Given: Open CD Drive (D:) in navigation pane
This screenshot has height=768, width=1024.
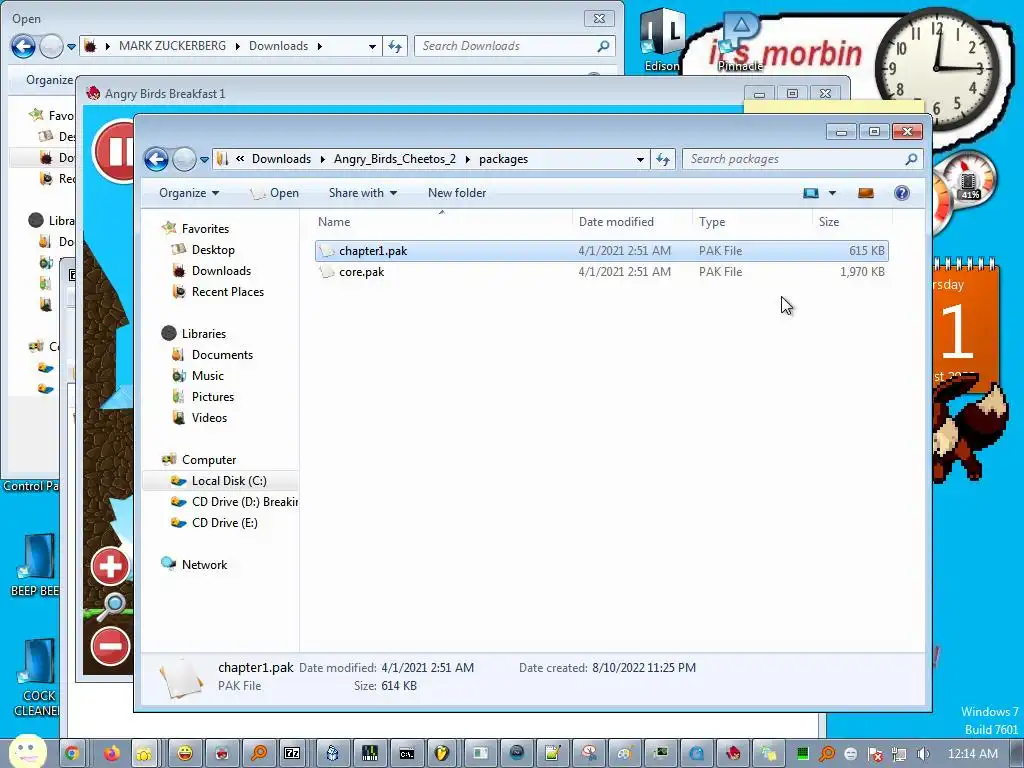Looking at the screenshot, I should [234, 502].
